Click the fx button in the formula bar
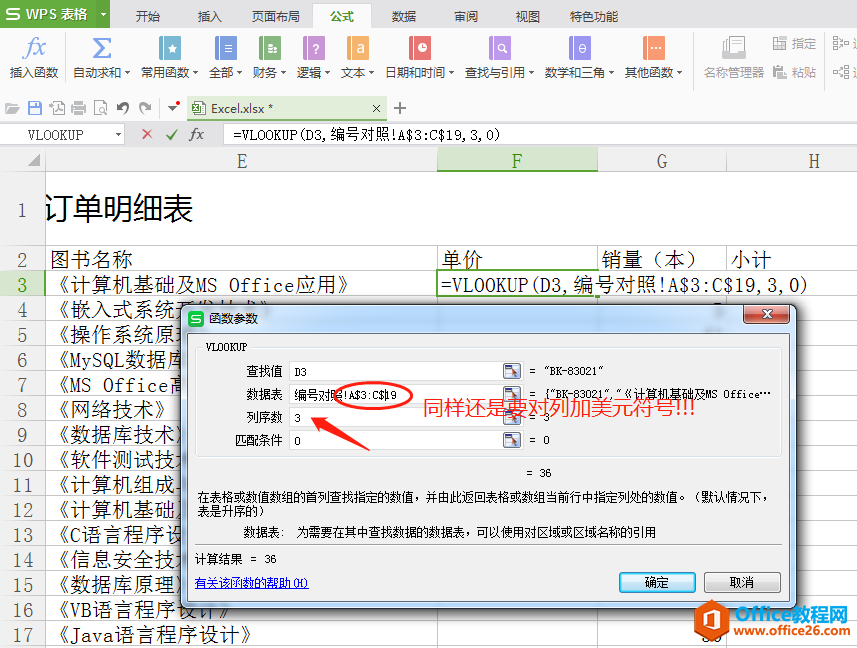Image resolution: width=857 pixels, height=648 pixels. (196, 134)
